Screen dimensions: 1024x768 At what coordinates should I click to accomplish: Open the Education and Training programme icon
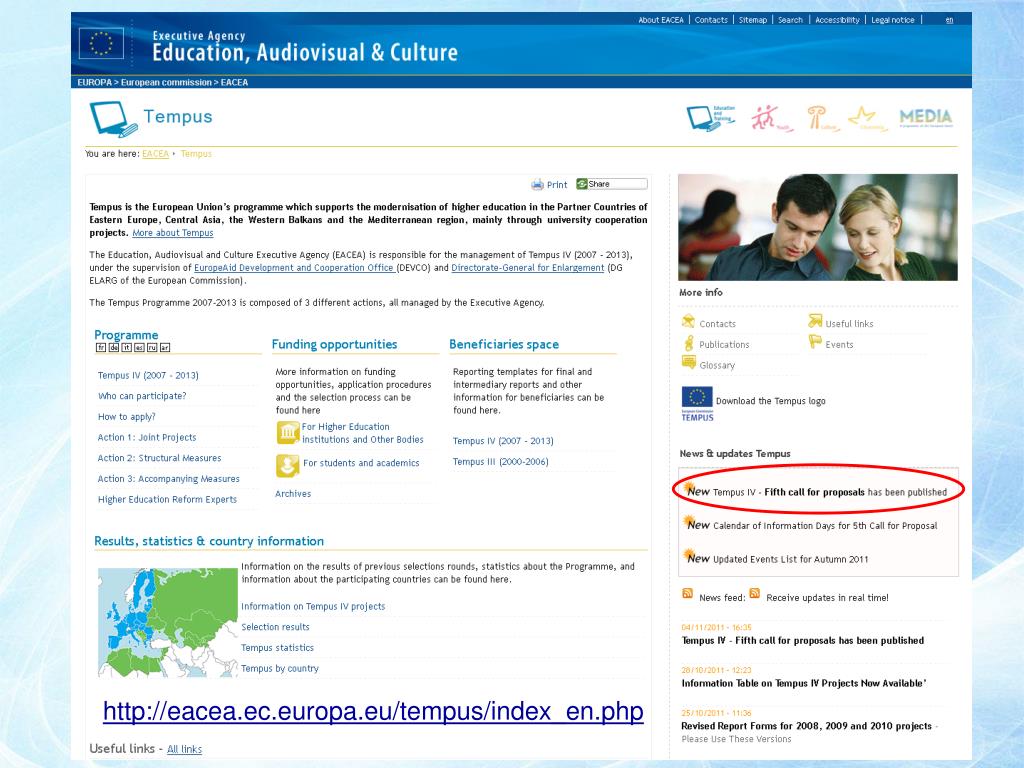point(711,118)
